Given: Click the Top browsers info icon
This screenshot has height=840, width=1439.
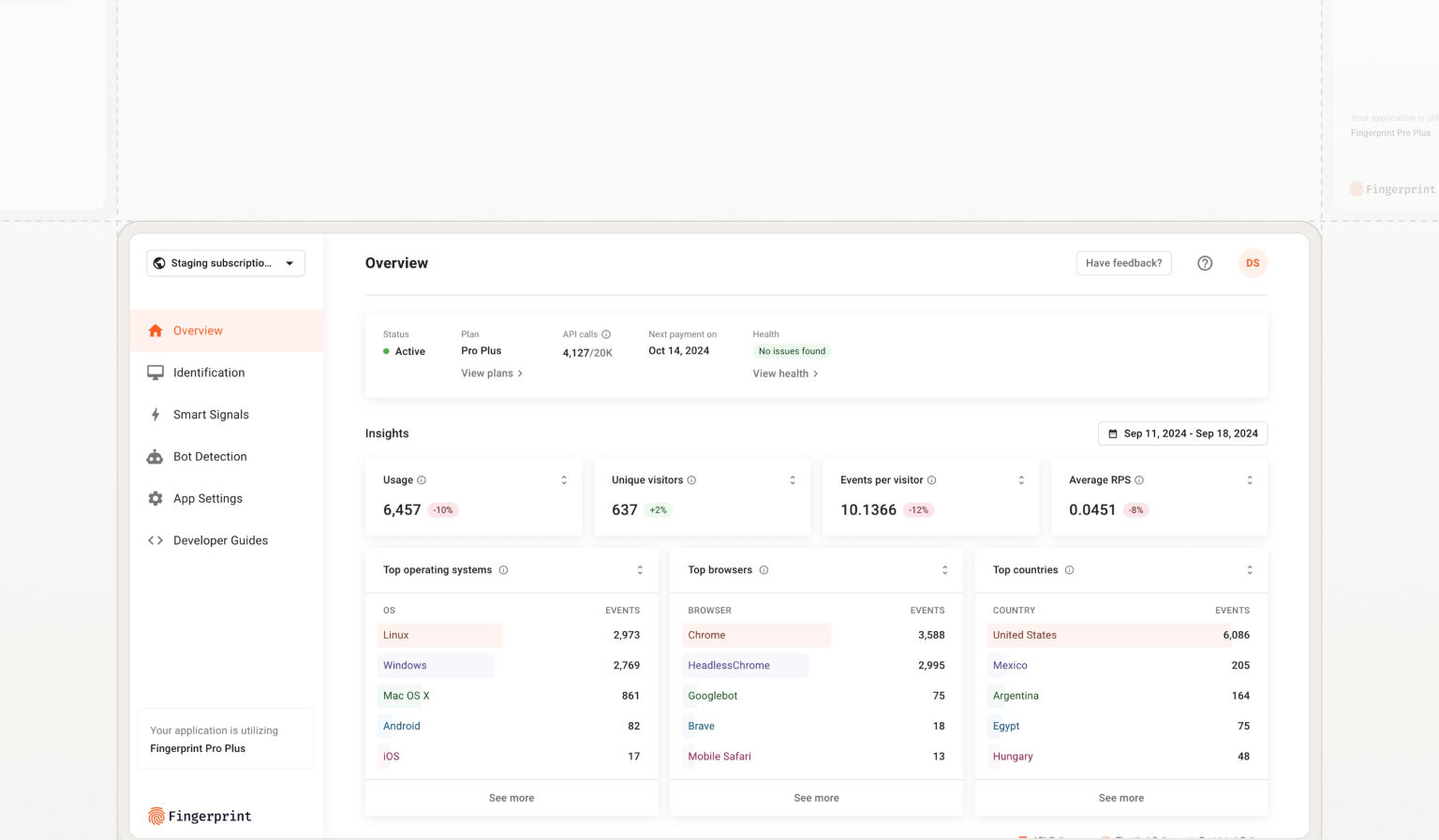Looking at the screenshot, I should [x=764, y=570].
